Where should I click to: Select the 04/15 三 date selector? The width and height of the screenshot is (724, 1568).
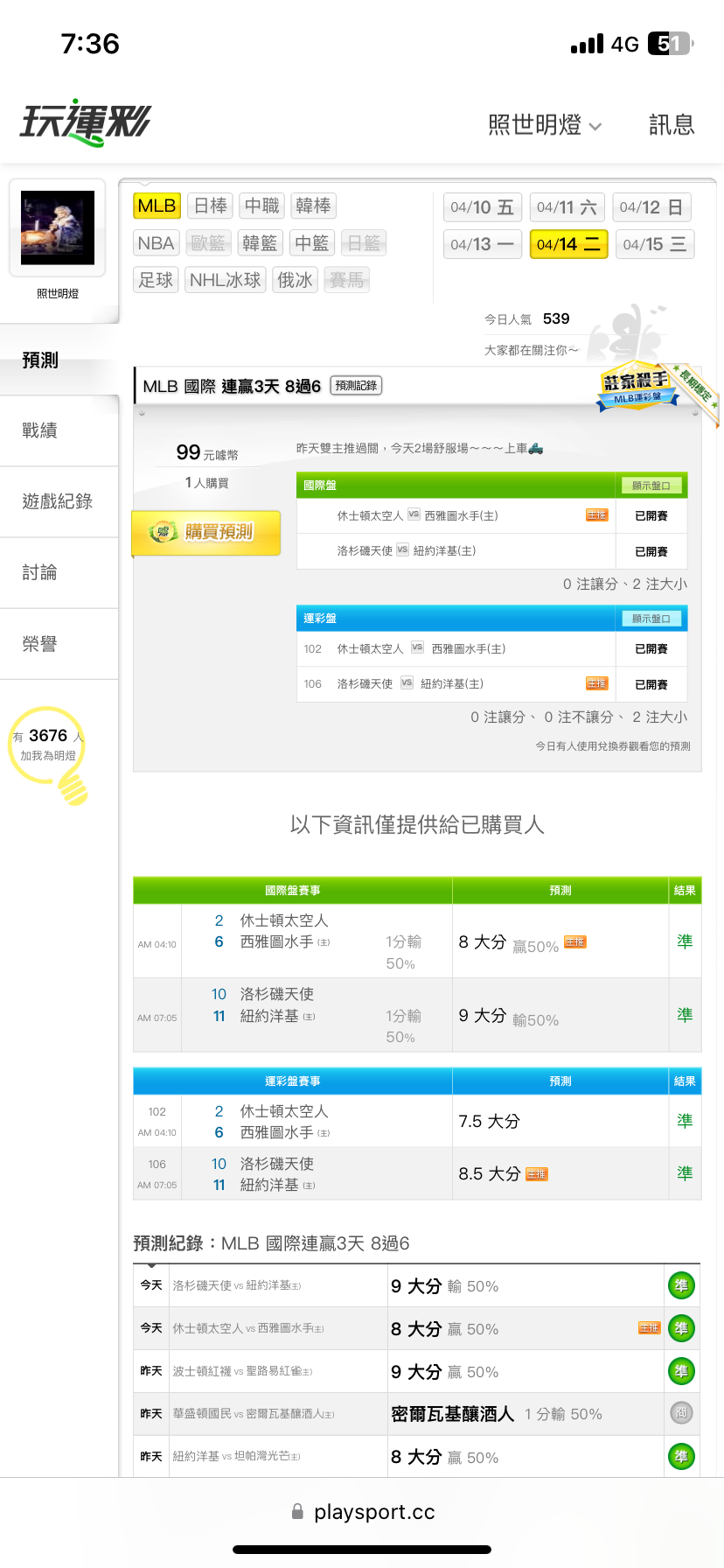tap(654, 244)
